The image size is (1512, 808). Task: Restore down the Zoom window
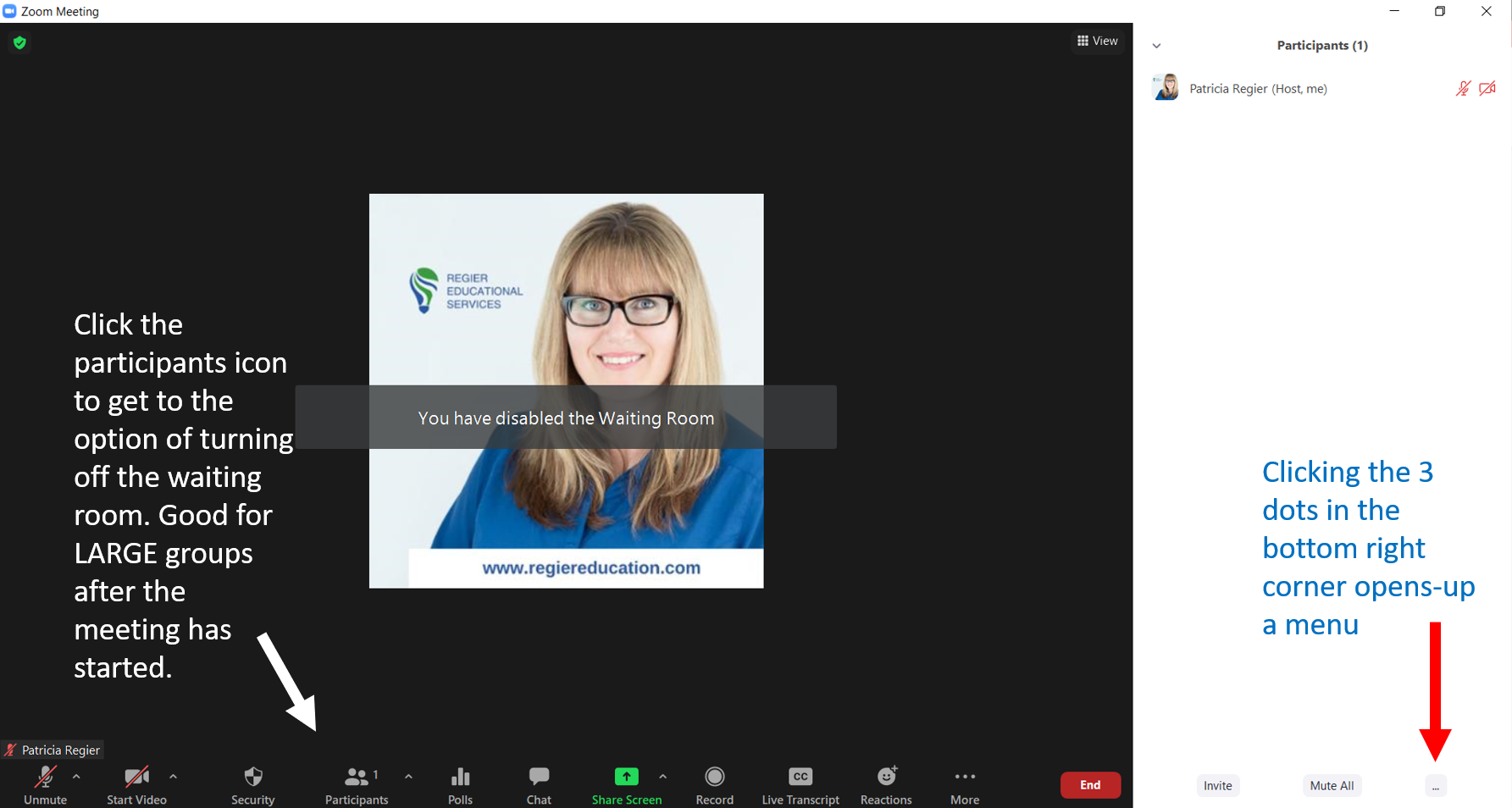tap(1440, 11)
